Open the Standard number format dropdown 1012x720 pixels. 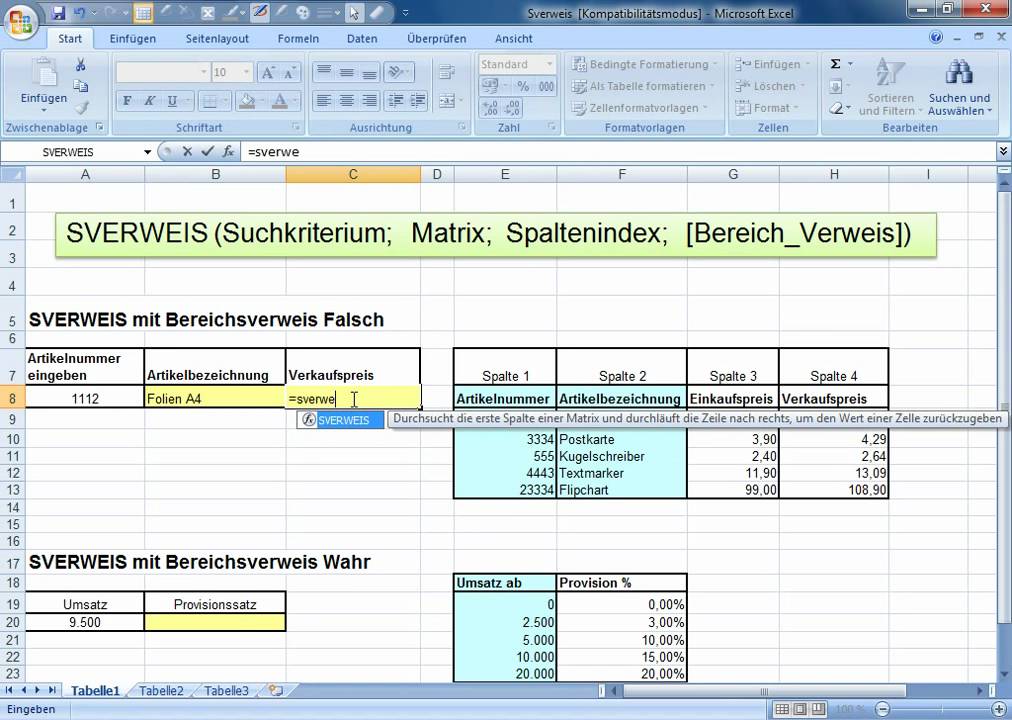(550, 65)
